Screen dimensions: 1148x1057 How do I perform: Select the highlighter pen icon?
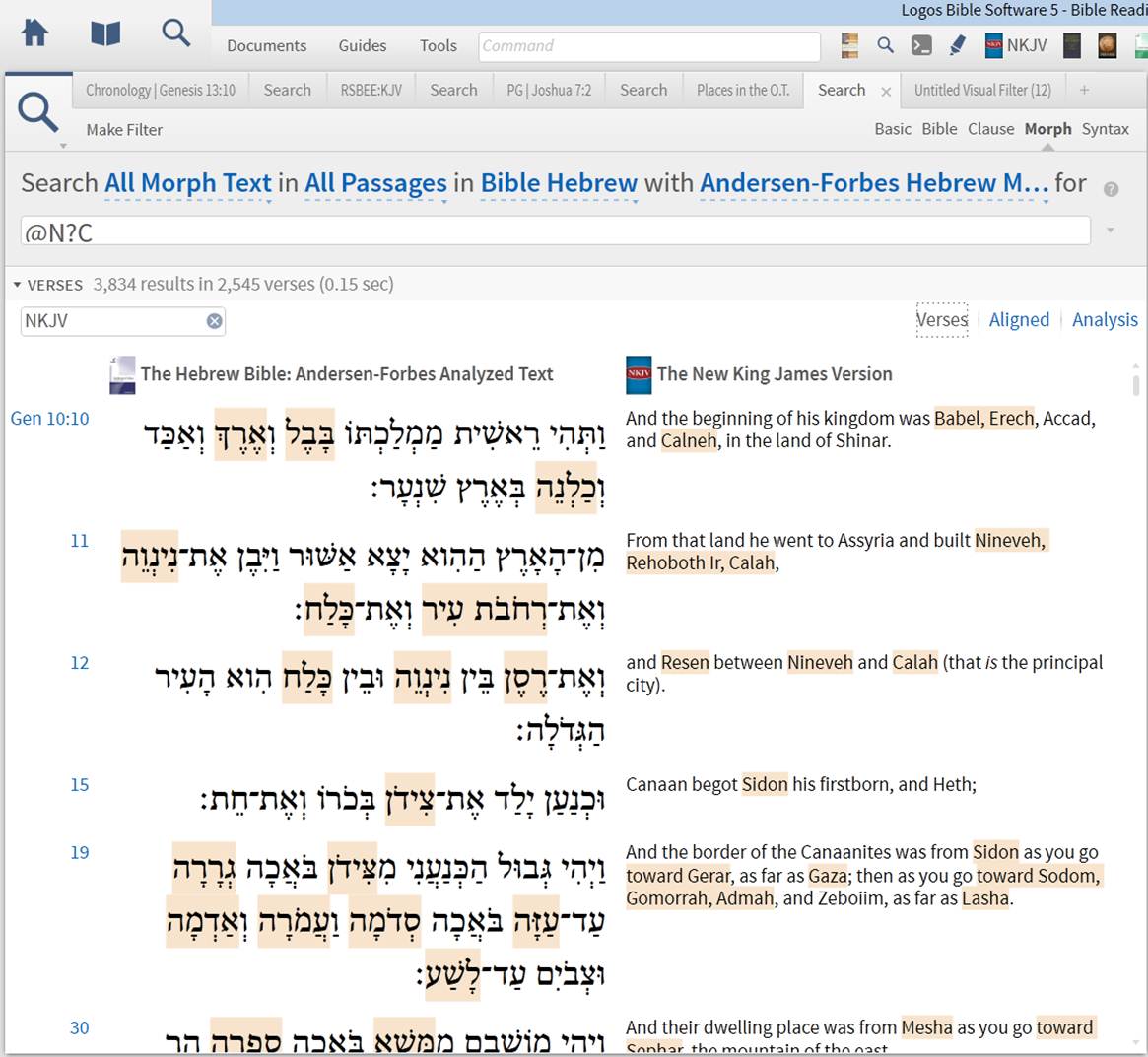click(x=957, y=45)
